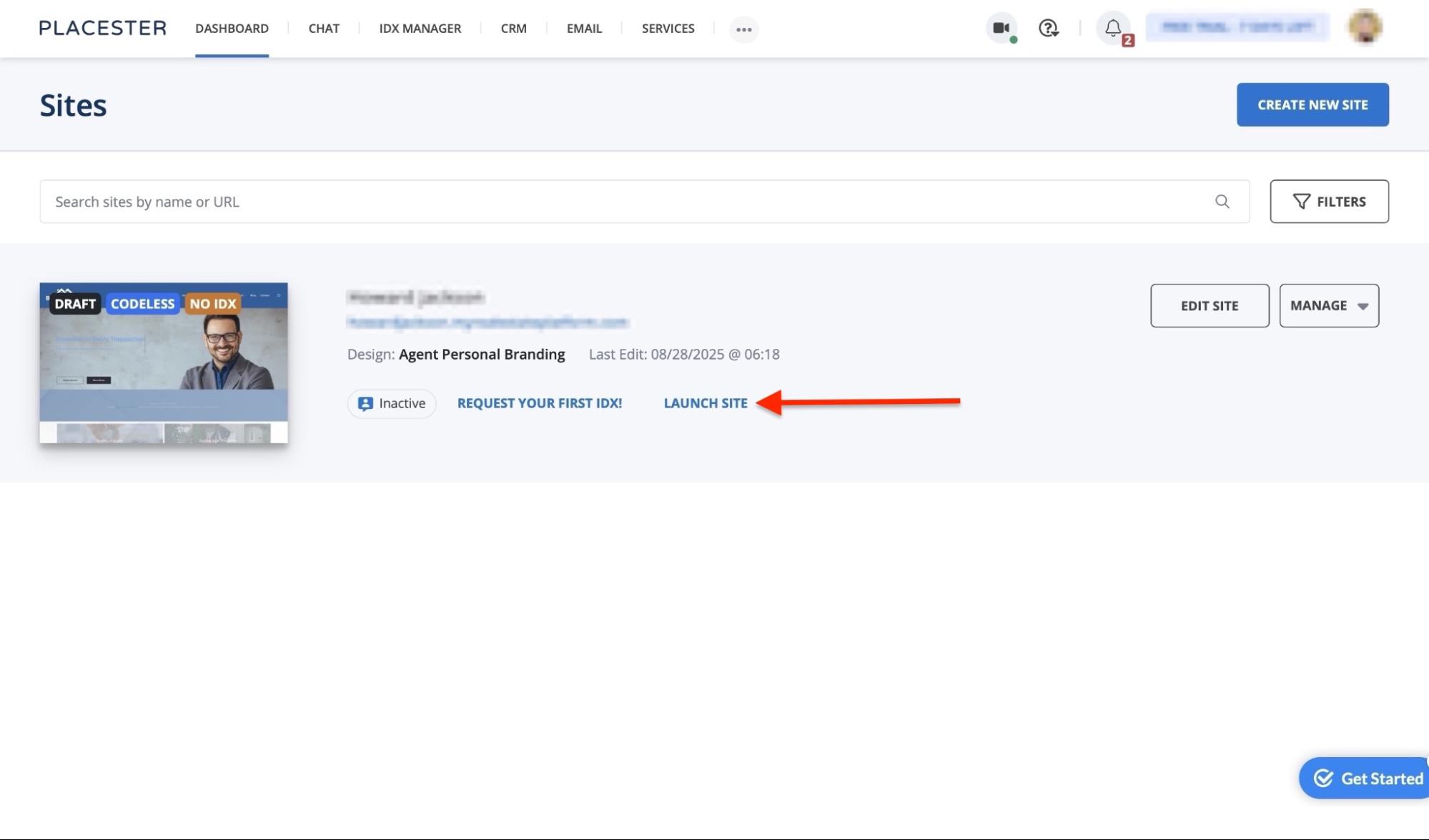Open the Filters panel

[x=1329, y=202]
